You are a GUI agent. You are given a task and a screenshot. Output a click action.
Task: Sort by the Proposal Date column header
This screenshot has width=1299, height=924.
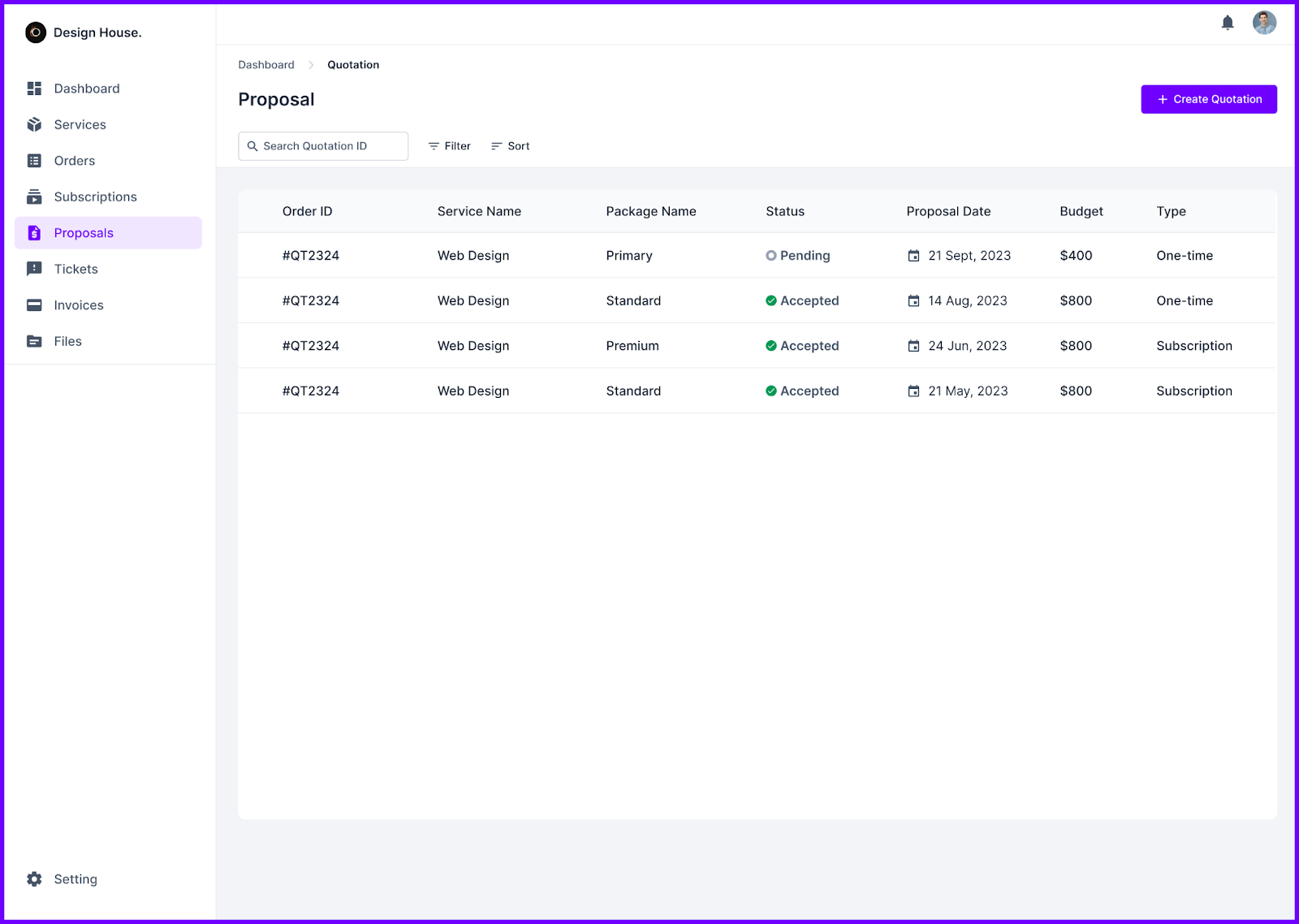tap(948, 211)
